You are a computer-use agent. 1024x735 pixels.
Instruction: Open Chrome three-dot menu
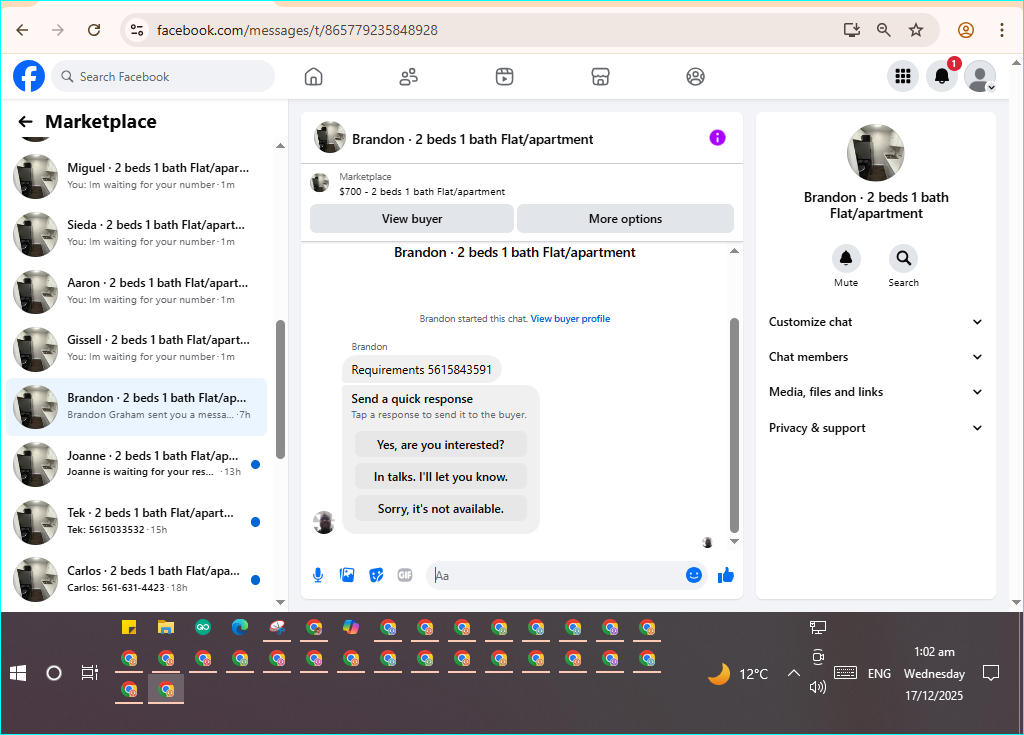[1001, 30]
